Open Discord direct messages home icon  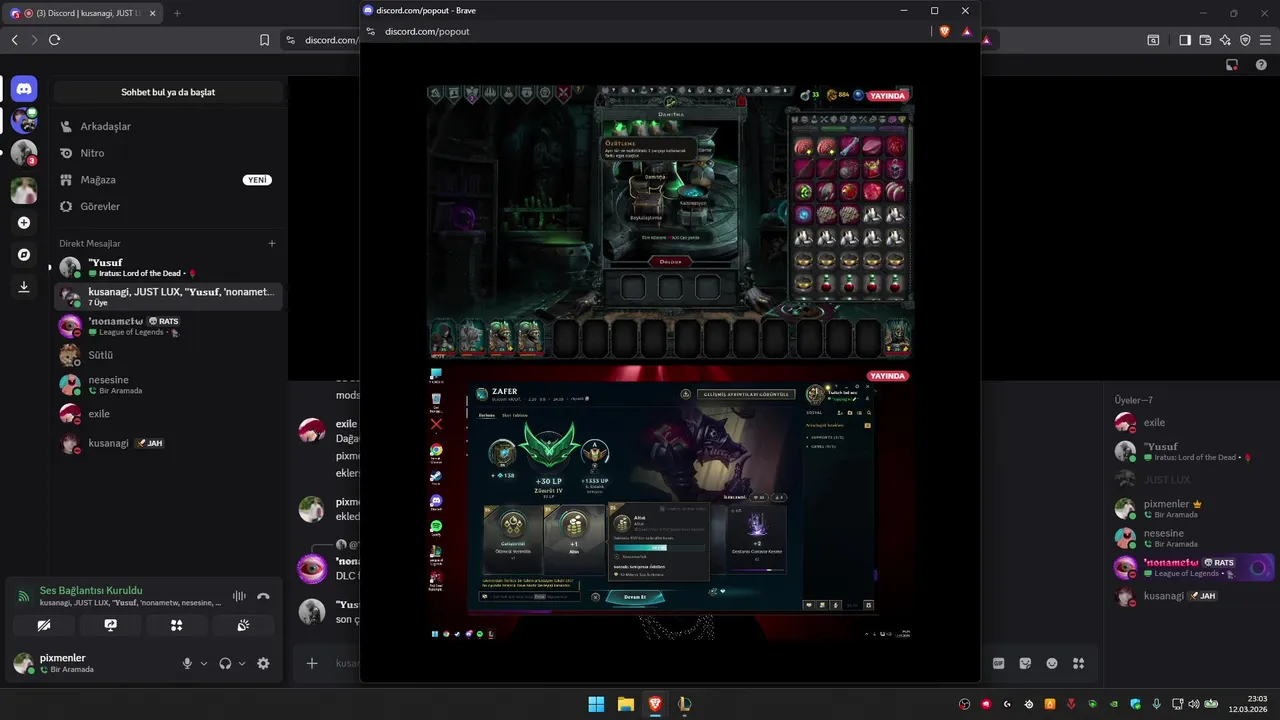point(24,88)
